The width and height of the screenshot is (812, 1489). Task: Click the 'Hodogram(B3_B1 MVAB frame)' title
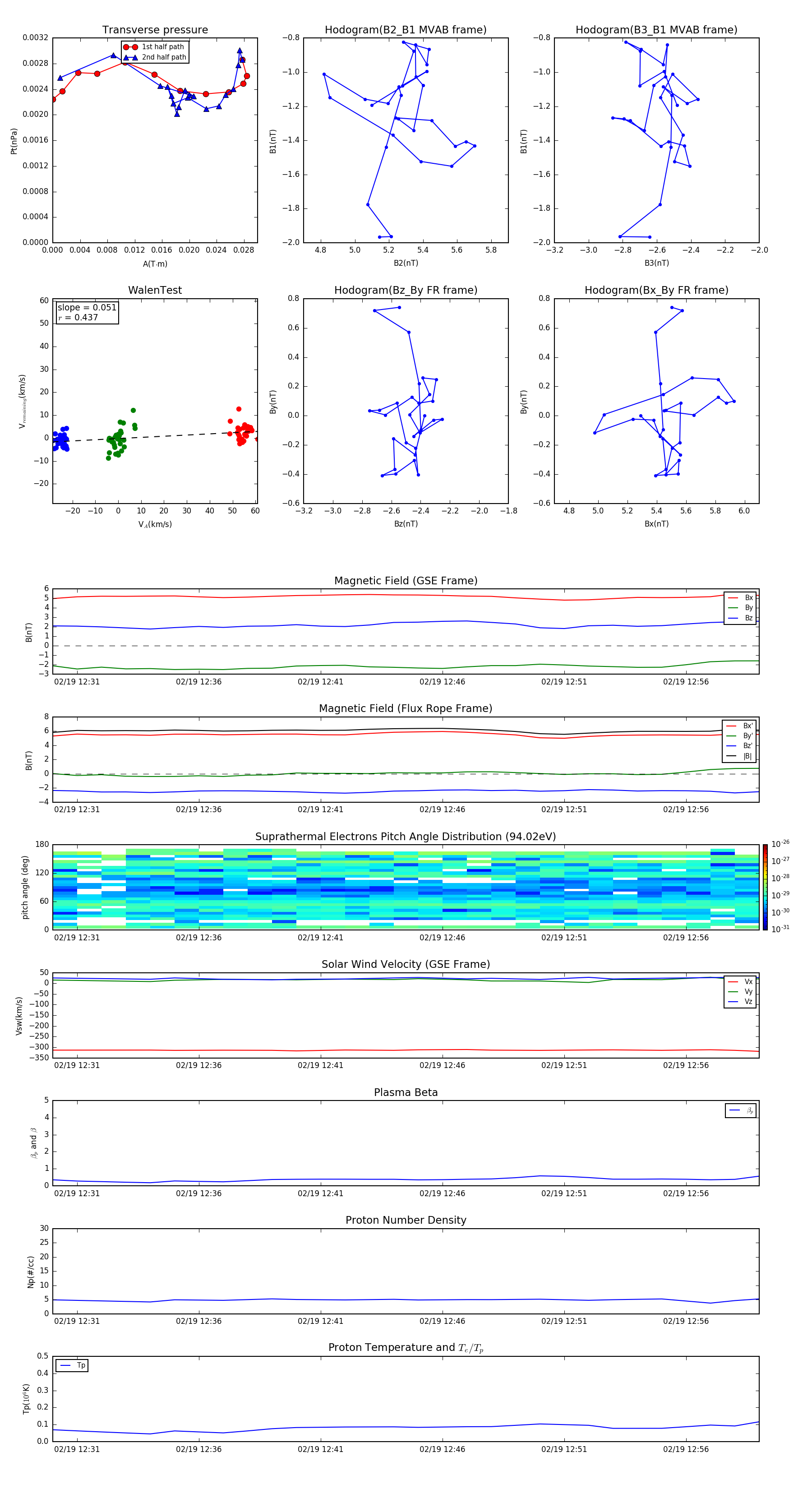tap(656, 30)
